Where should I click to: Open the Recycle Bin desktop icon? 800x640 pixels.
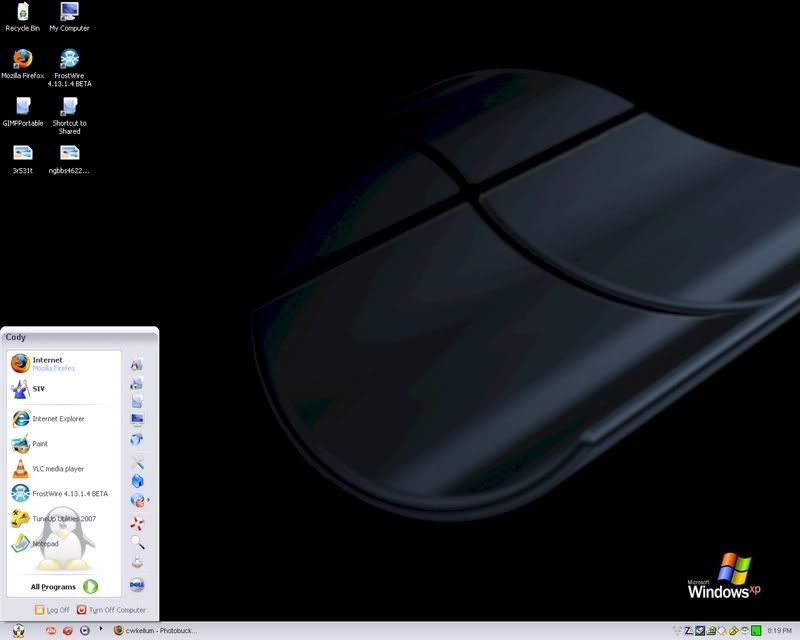(x=22, y=14)
